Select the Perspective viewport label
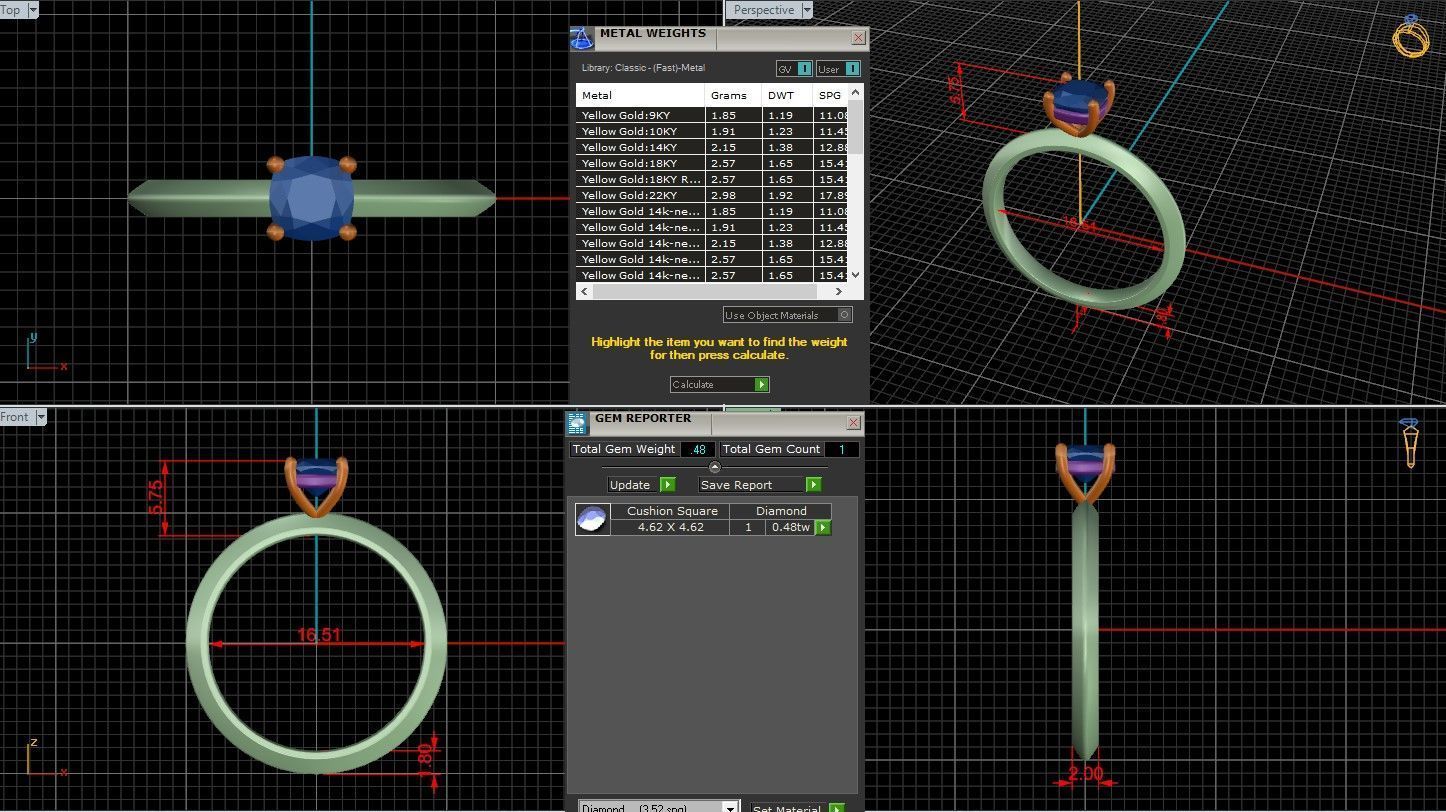 (764, 10)
